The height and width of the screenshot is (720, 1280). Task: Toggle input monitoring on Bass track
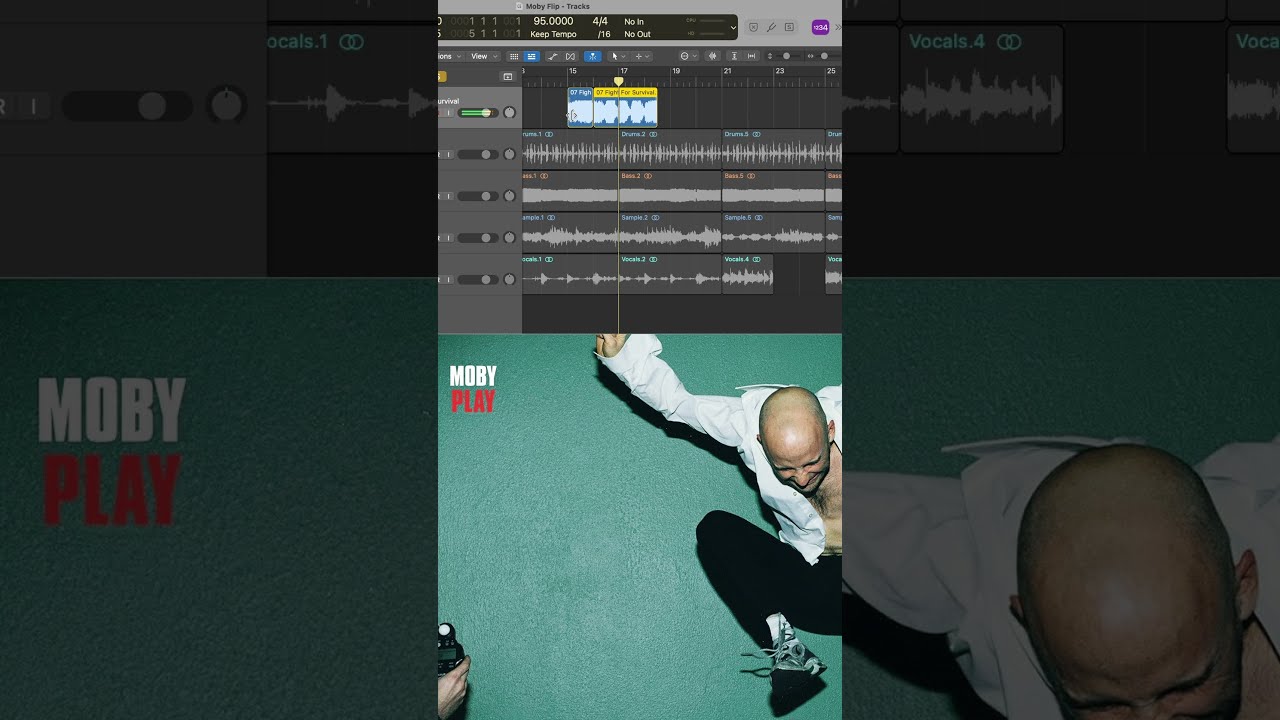[x=448, y=196]
